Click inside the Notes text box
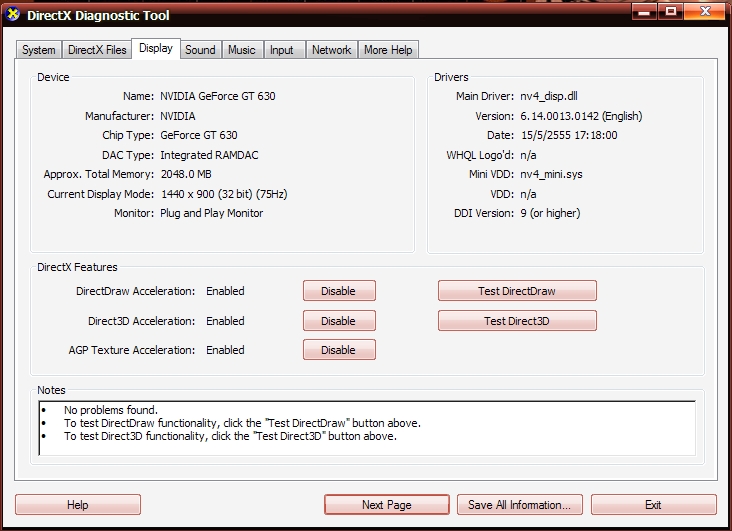This screenshot has height=531, width=732. pyautogui.click(x=367, y=428)
